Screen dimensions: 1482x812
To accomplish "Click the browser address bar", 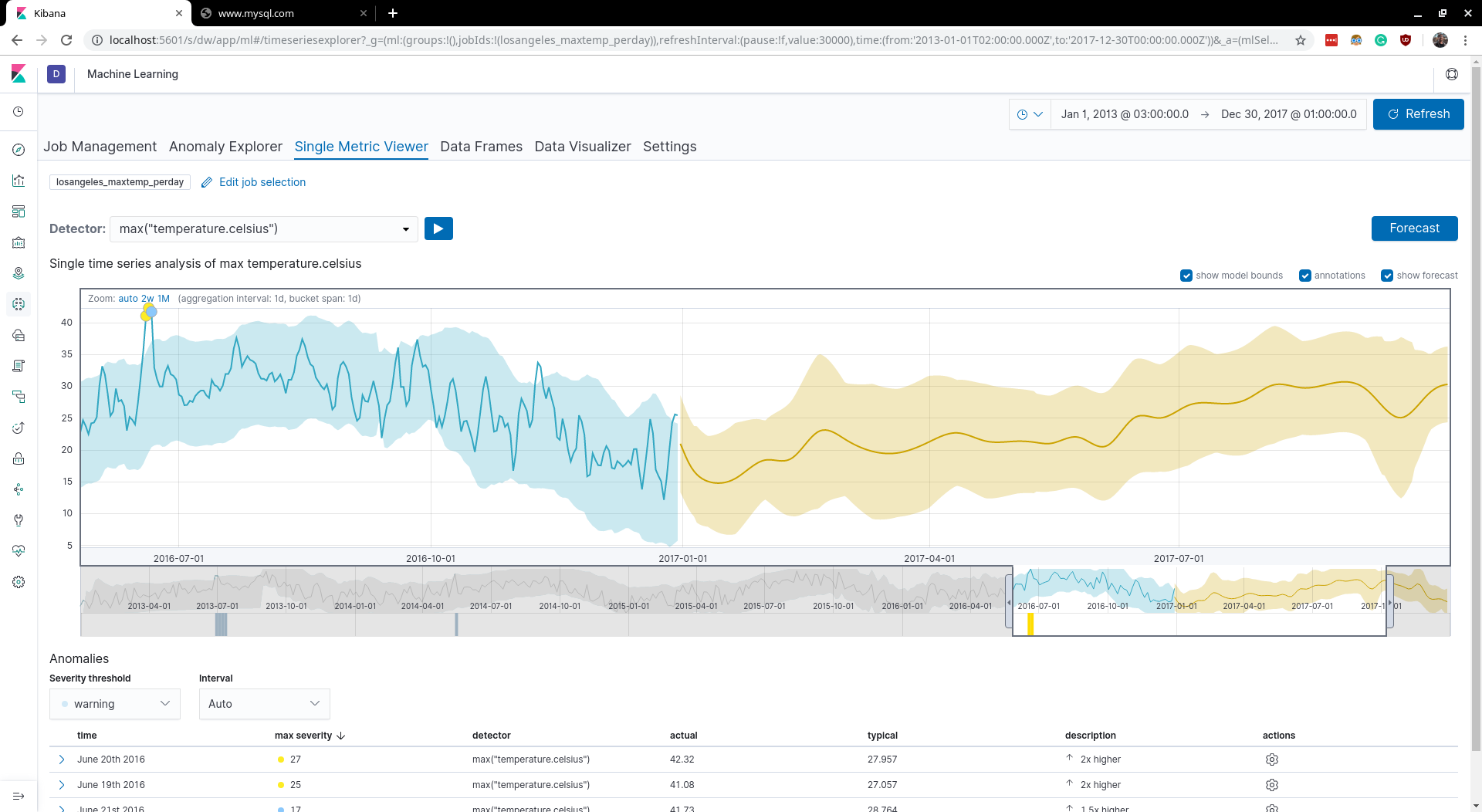I will click(x=693, y=40).
